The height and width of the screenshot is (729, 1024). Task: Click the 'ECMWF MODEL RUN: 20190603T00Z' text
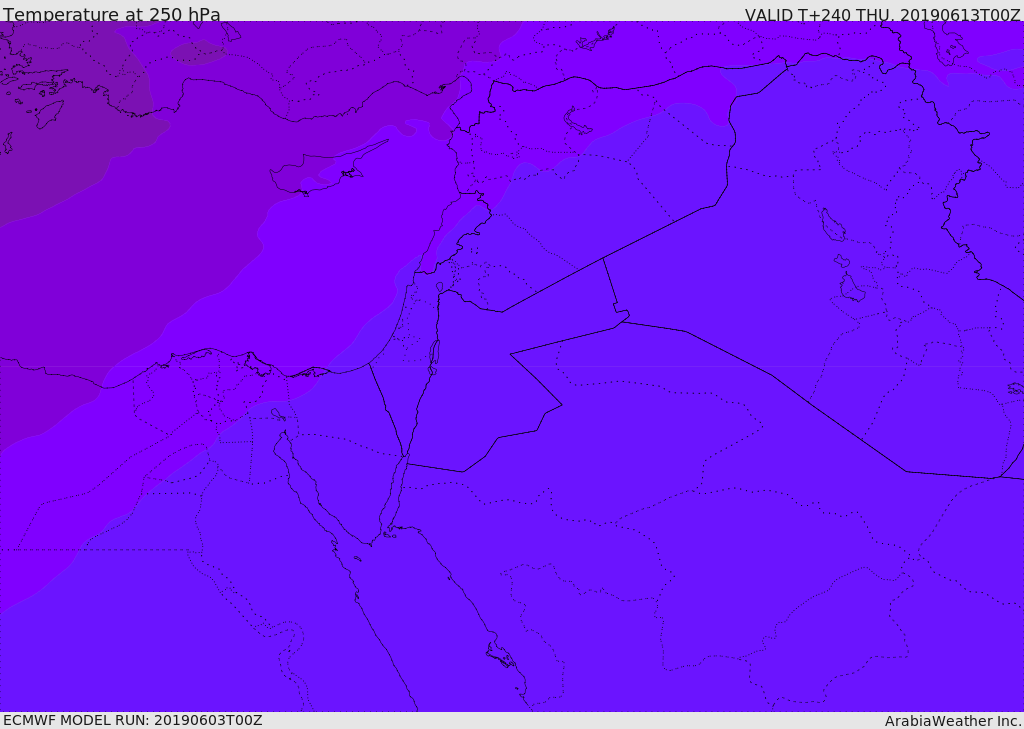(133, 720)
